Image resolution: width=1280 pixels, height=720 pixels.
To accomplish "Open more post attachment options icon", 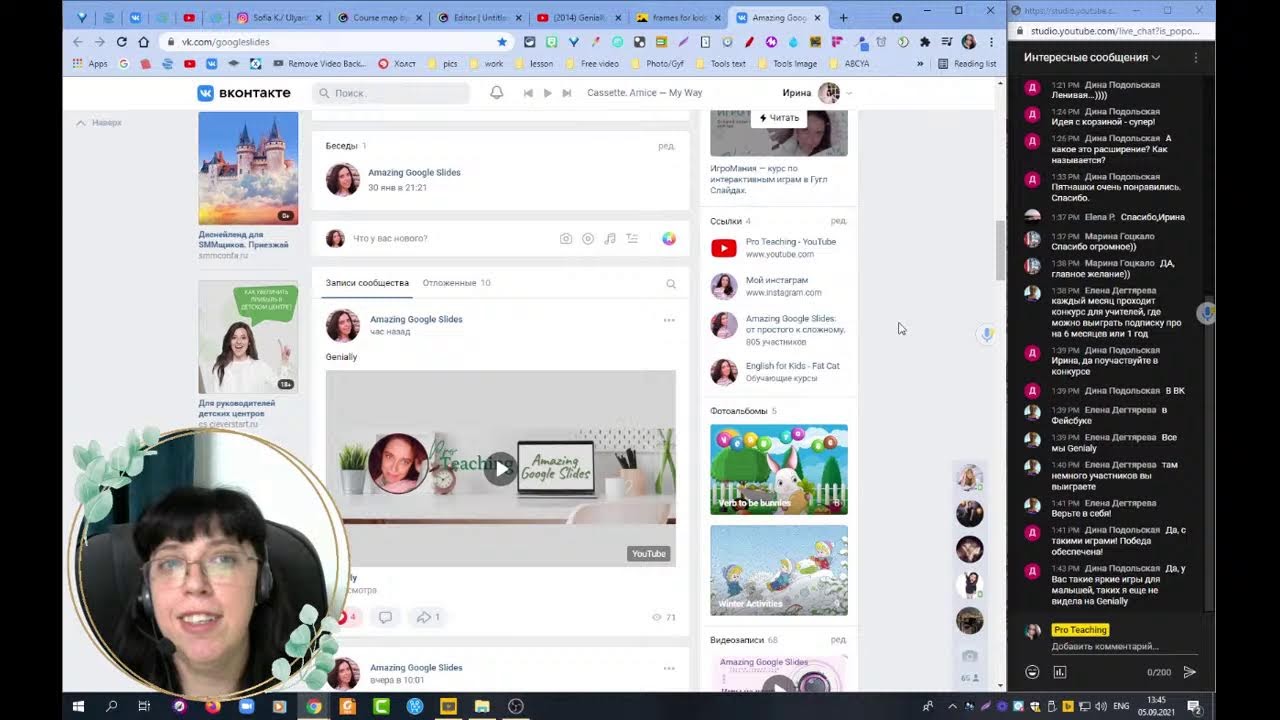I will tap(632, 239).
